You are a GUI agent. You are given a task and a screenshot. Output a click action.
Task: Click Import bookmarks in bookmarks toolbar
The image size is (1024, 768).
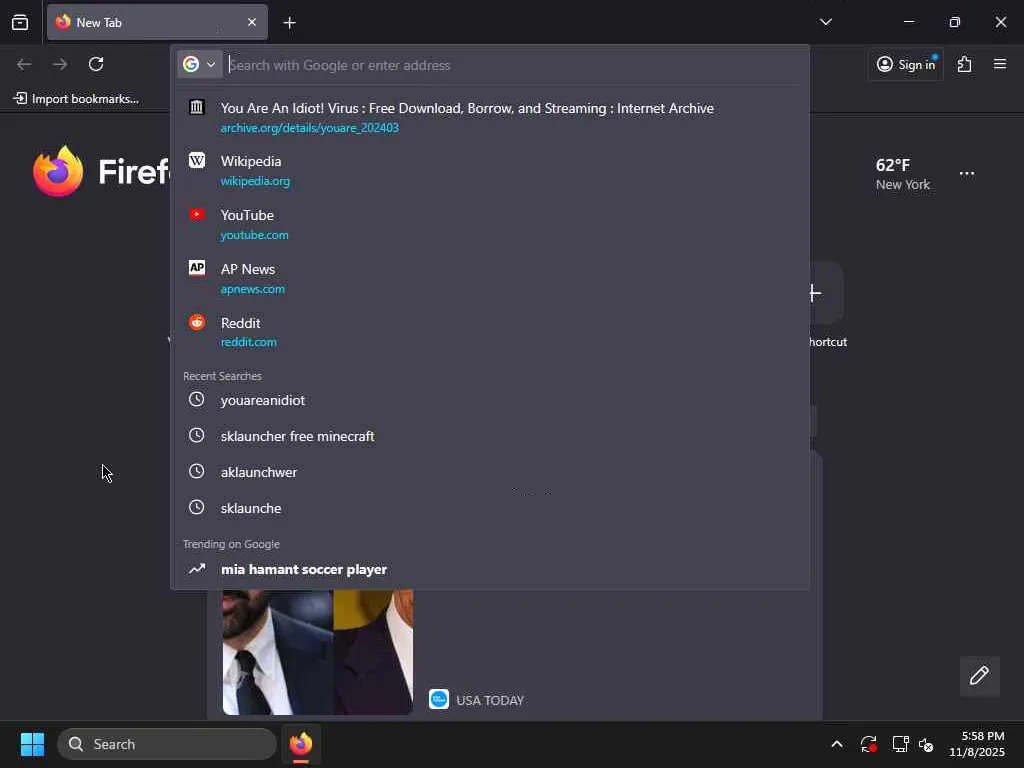[x=76, y=99]
